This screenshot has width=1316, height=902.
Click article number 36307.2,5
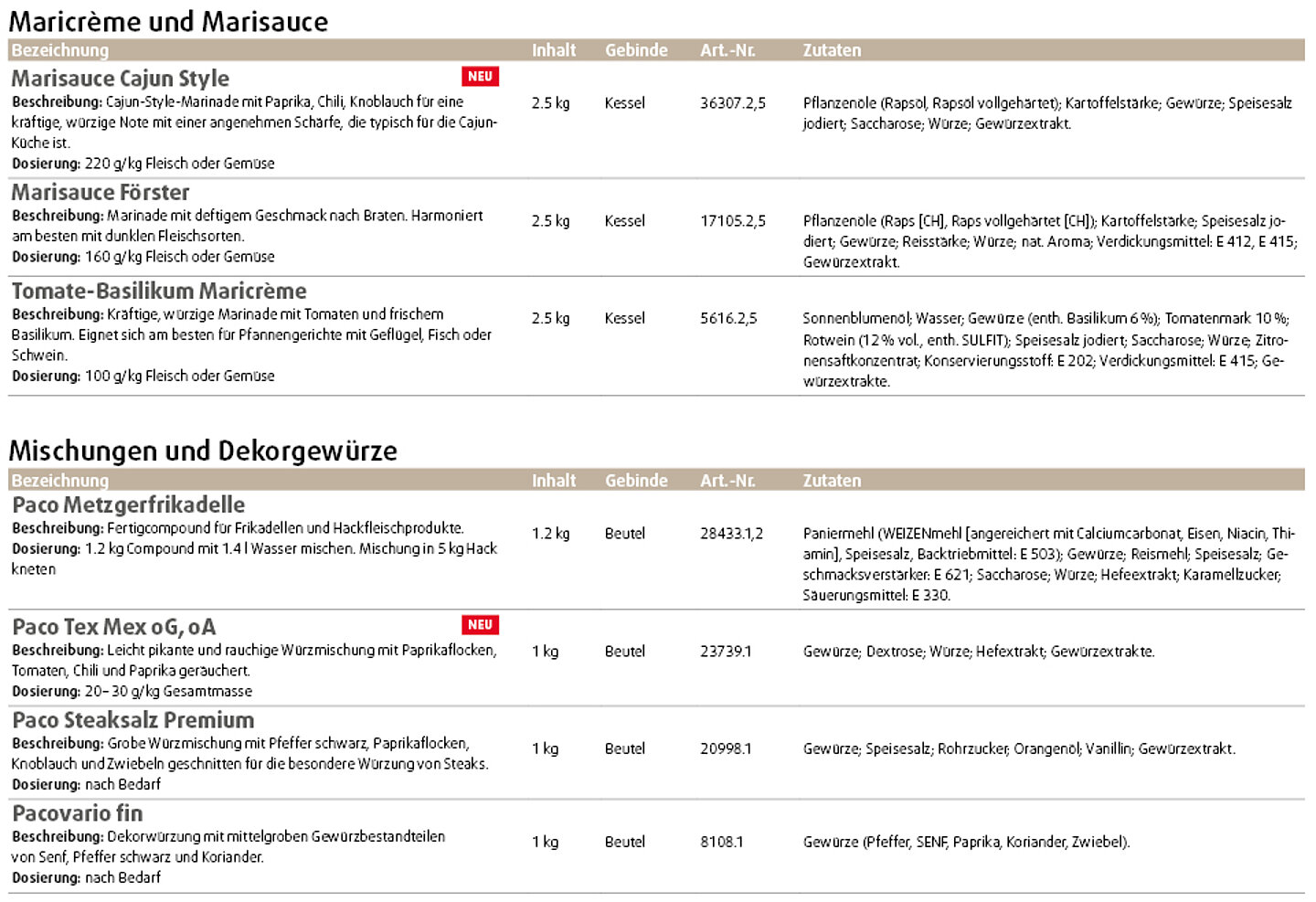click(x=733, y=103)
